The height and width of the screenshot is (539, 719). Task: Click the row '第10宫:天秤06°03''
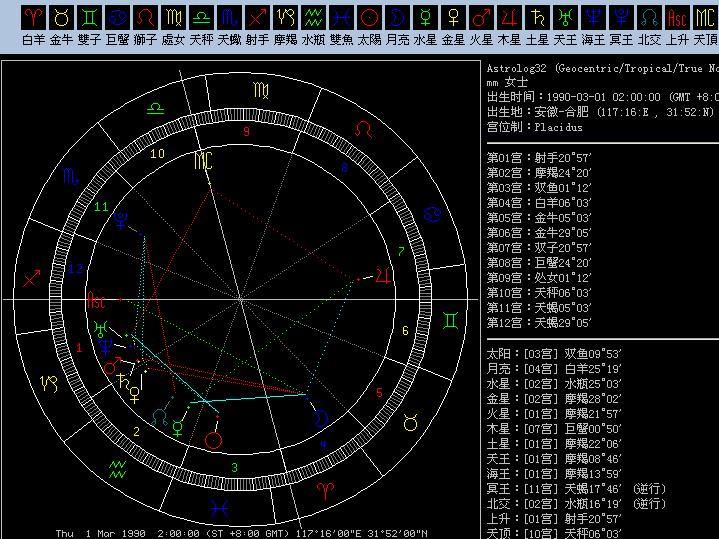coord(539,293)
